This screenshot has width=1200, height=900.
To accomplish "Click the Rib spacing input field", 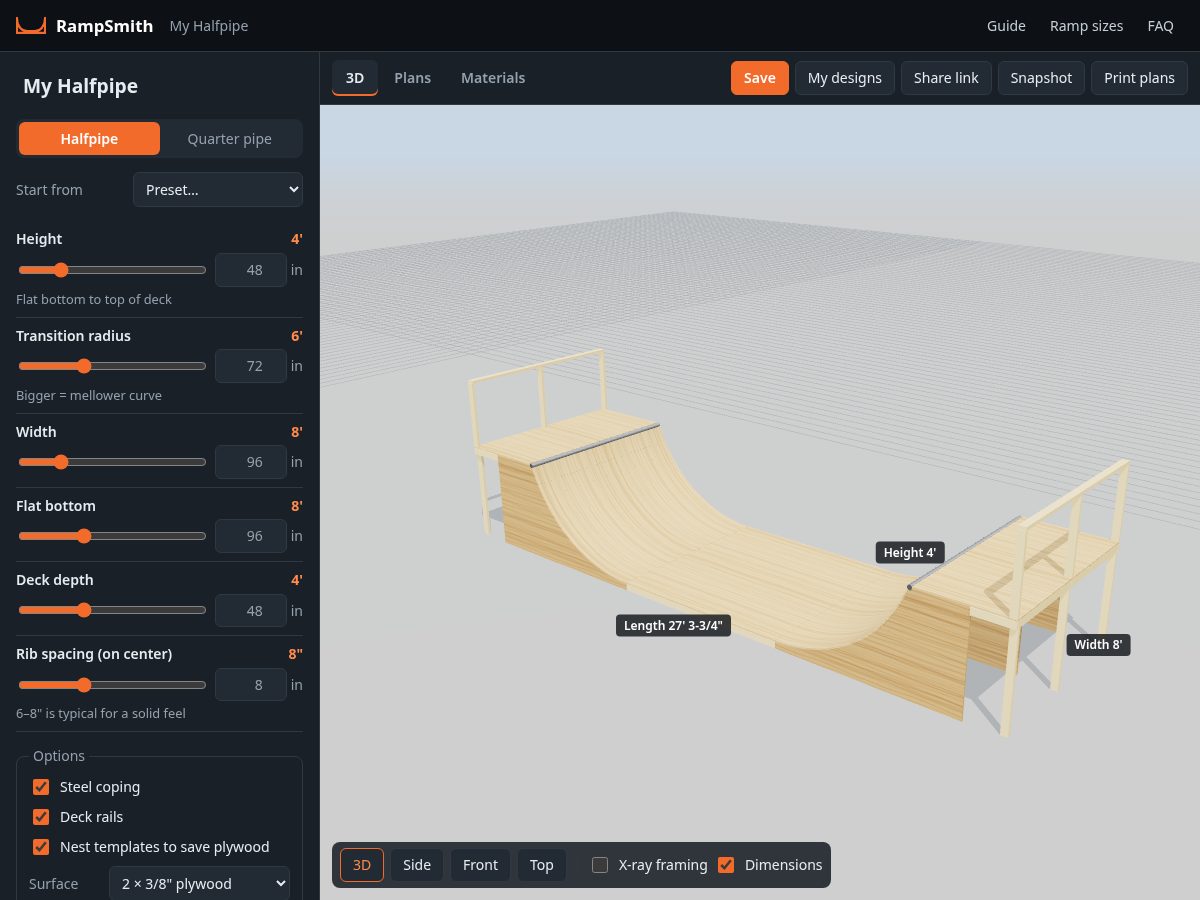I will pyautogui.click(x=251, y=685).
